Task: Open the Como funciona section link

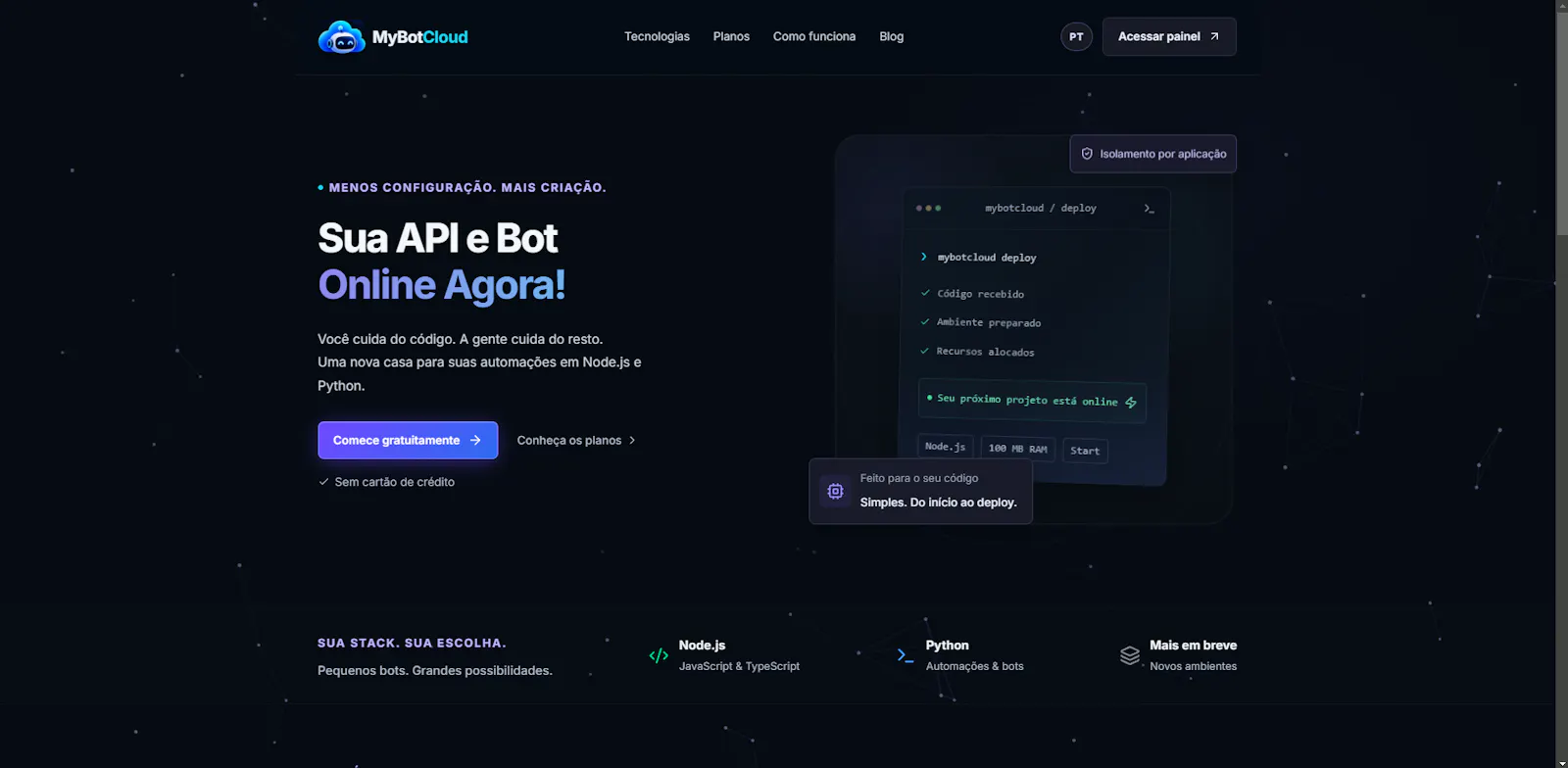Action: click(813, 36)
